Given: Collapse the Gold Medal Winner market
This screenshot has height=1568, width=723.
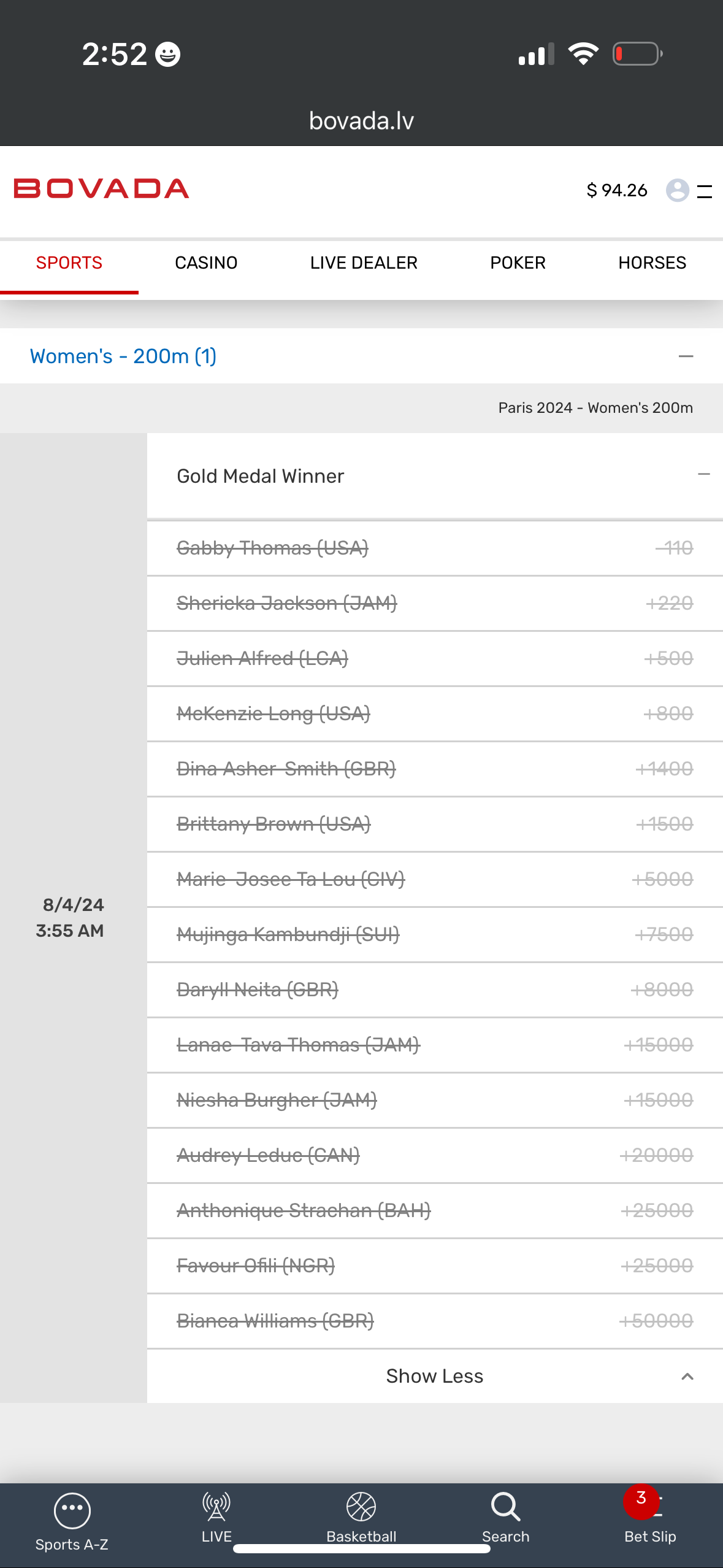Looking at the screenshot, I should coord(703,474).
